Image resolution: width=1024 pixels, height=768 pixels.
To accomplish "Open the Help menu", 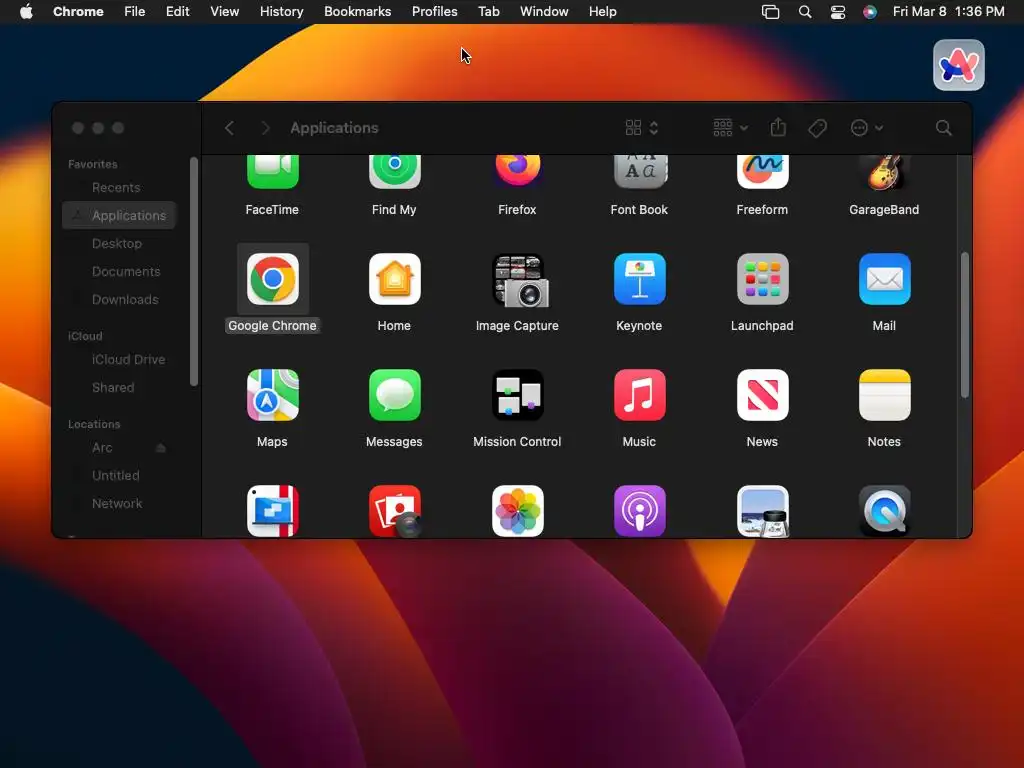I will pyautogui.click(x=602, y=12).
